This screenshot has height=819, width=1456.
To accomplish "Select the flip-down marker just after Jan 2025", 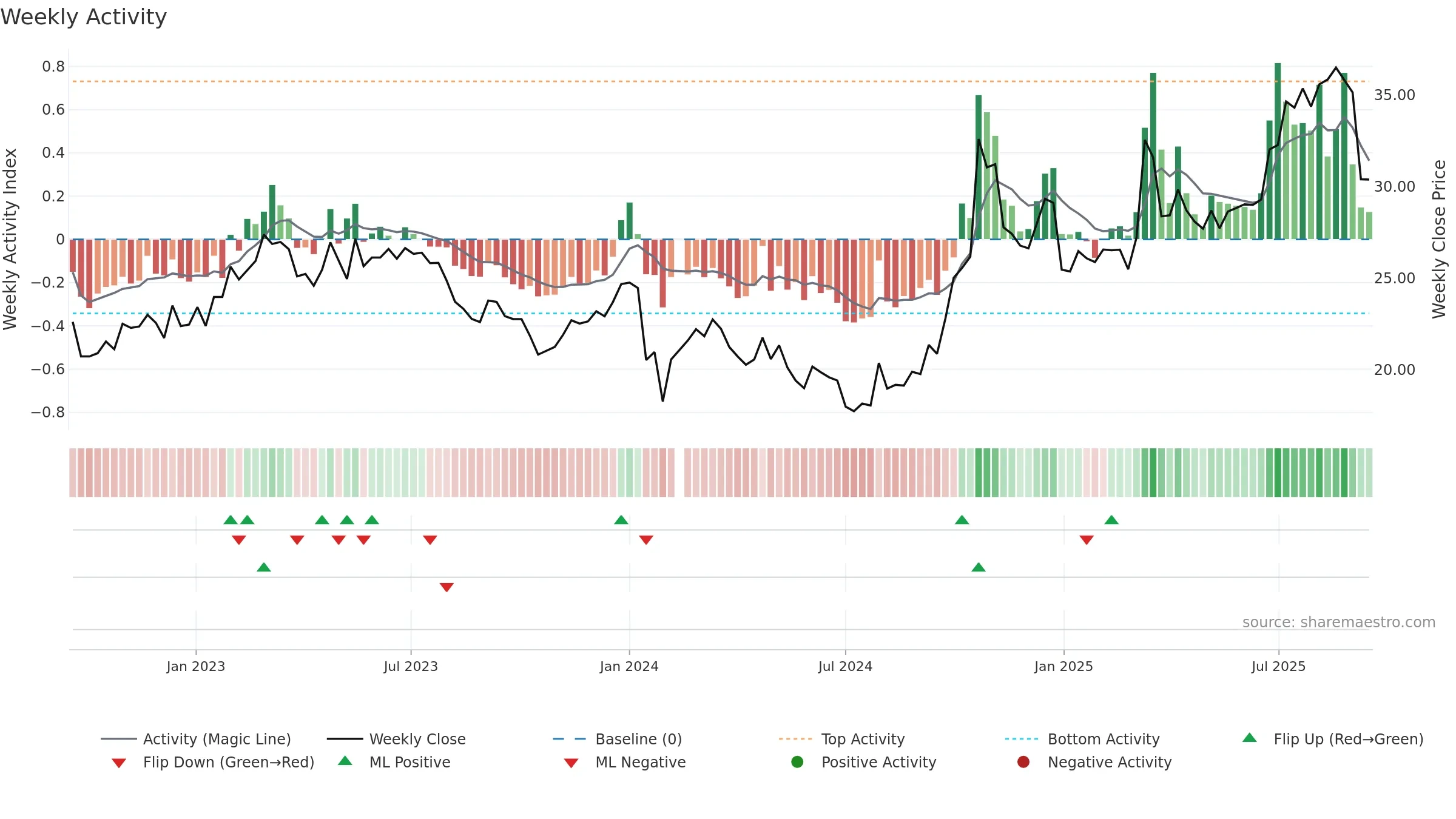I will pos(1087,539).
